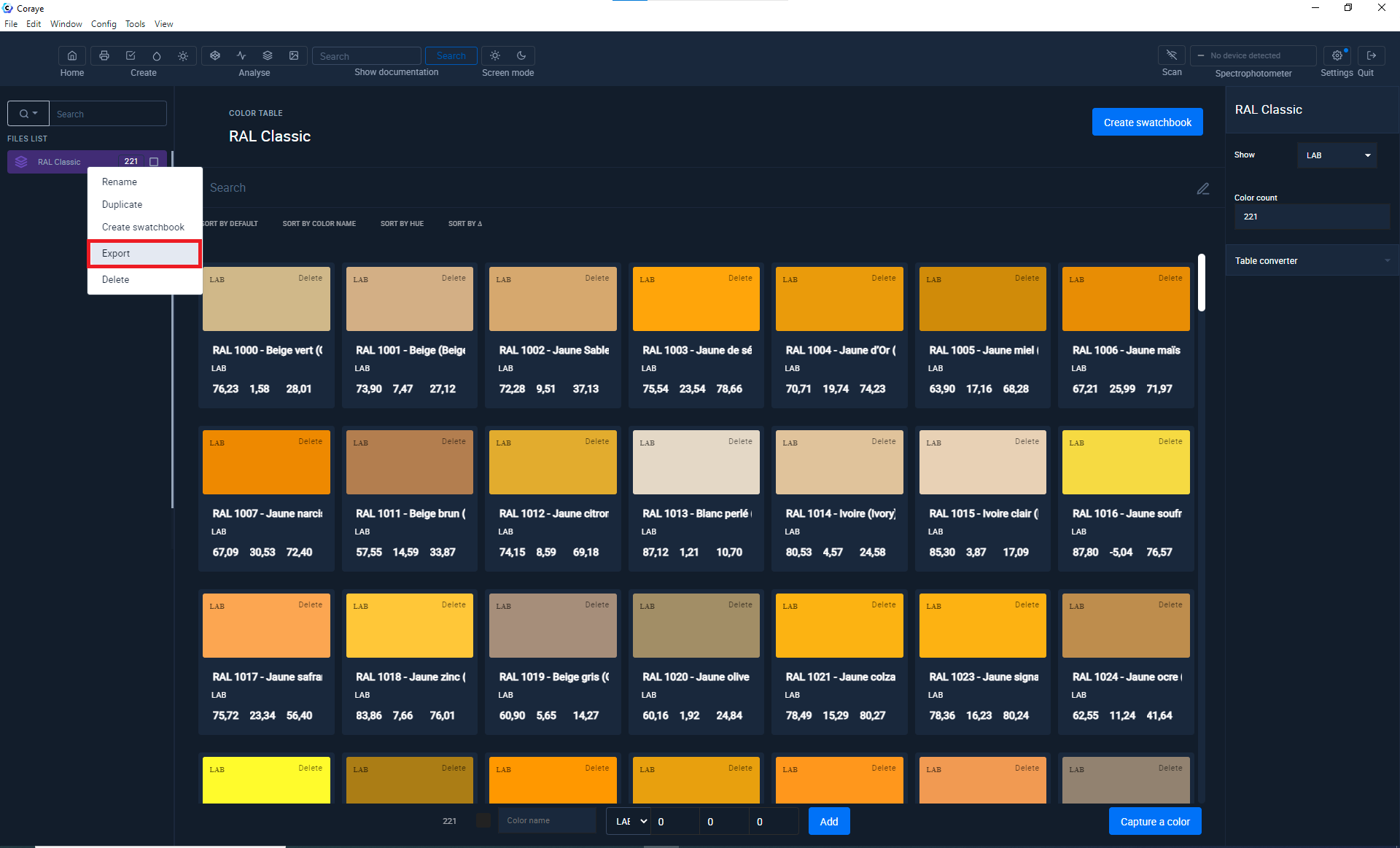The height and width of the screenshot is (848, 1400).
Task: Click the new color preview swatch in the add bar
Action: (483, 820)
